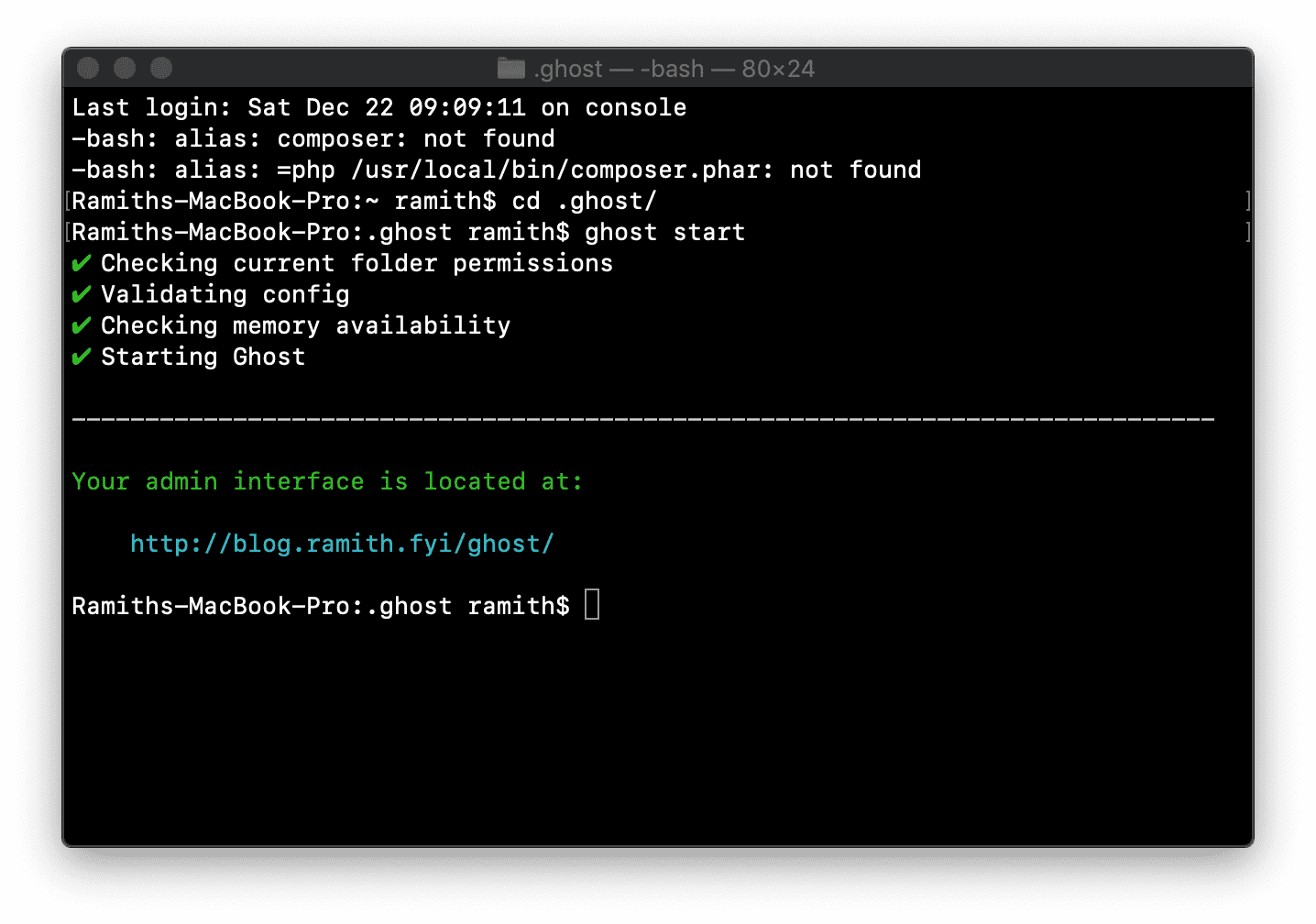Zoom the terminal window with the third title button
Viewport: 1316px width, 924px height.
click(x=161, y=68)
